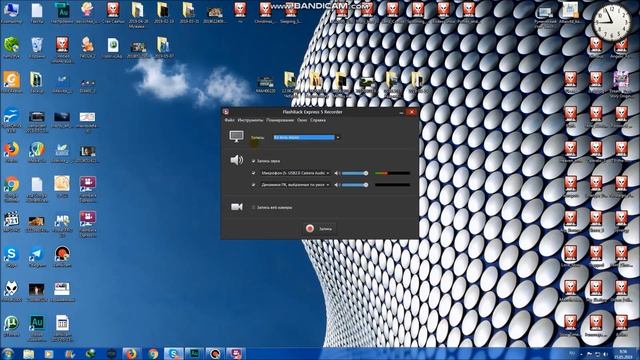Click the monitor icon in recorder window
Screen dimensions: 640x360
[x=236, y=136]
